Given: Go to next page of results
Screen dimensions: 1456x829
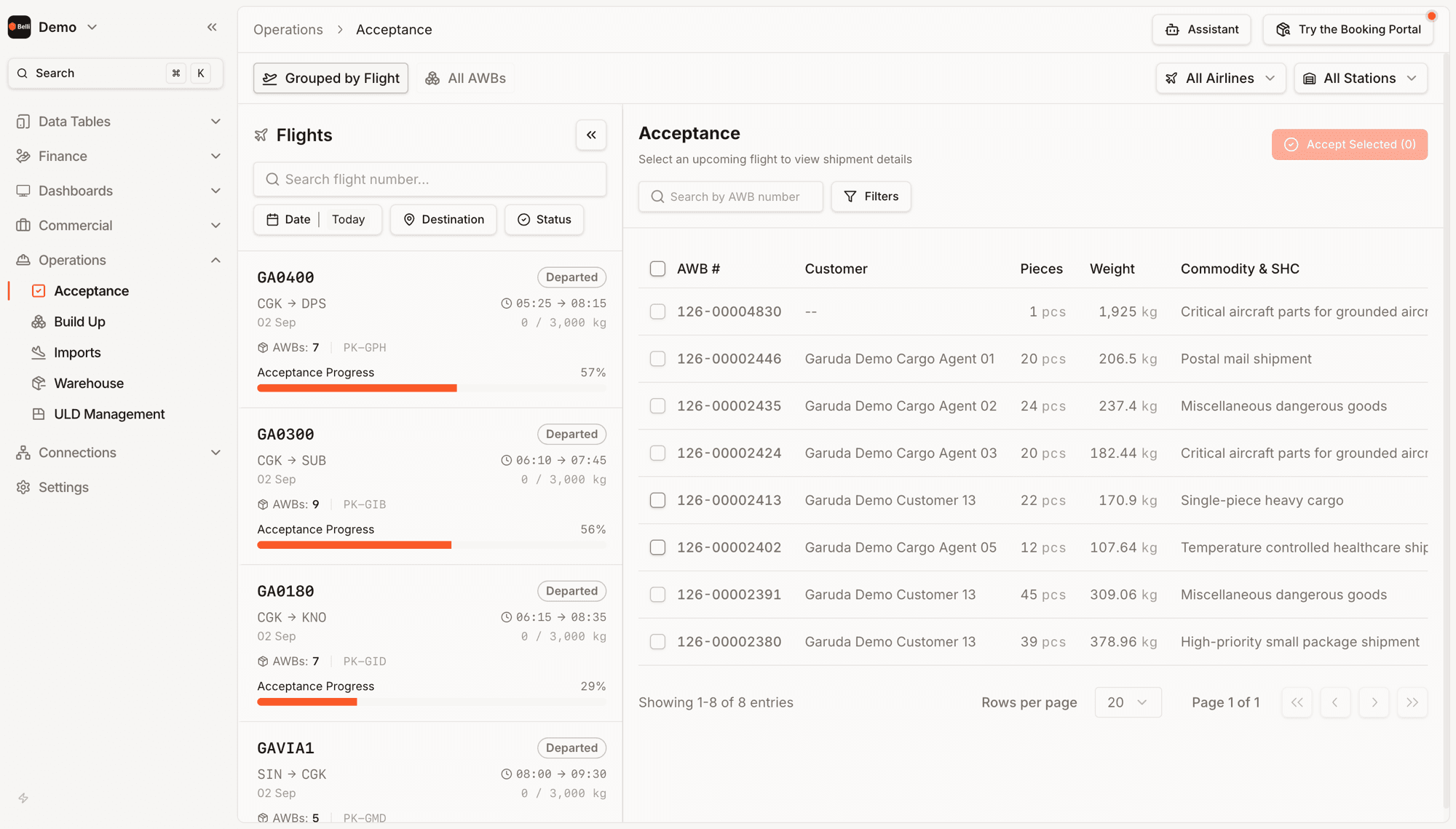Looking at the screenshot, I should tap(1374, 702).
